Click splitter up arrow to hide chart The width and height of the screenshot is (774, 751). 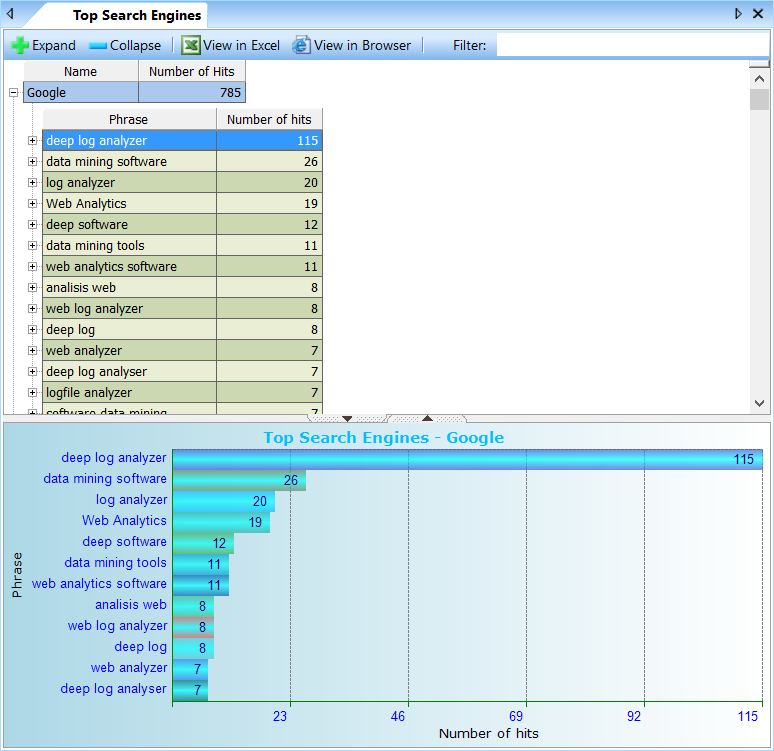[427, 419]
